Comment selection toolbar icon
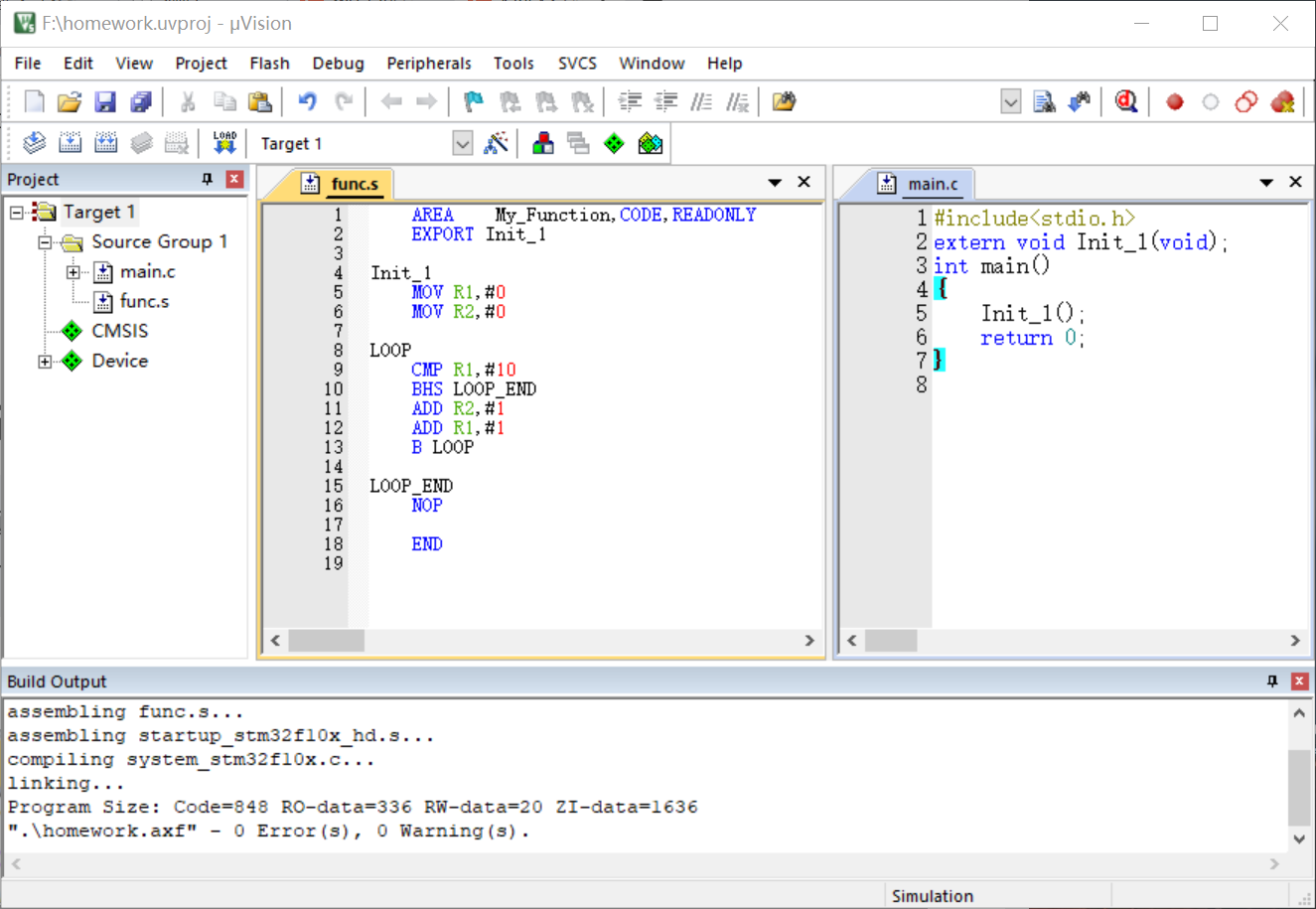Image resolution: width=1316 pixels, height=909 pixels. tap(701, 101)
